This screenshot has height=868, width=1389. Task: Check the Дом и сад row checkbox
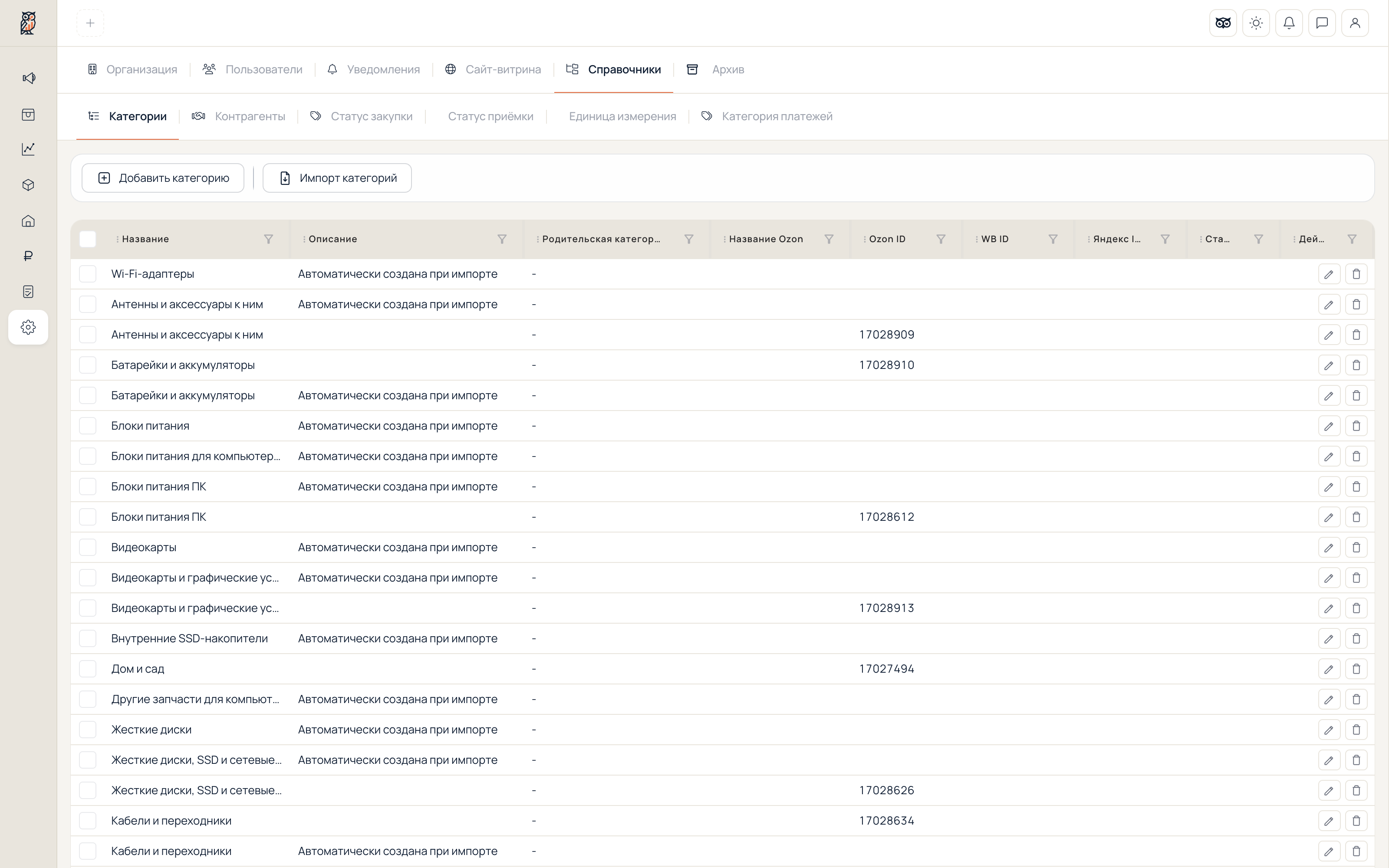coord(88,669)
